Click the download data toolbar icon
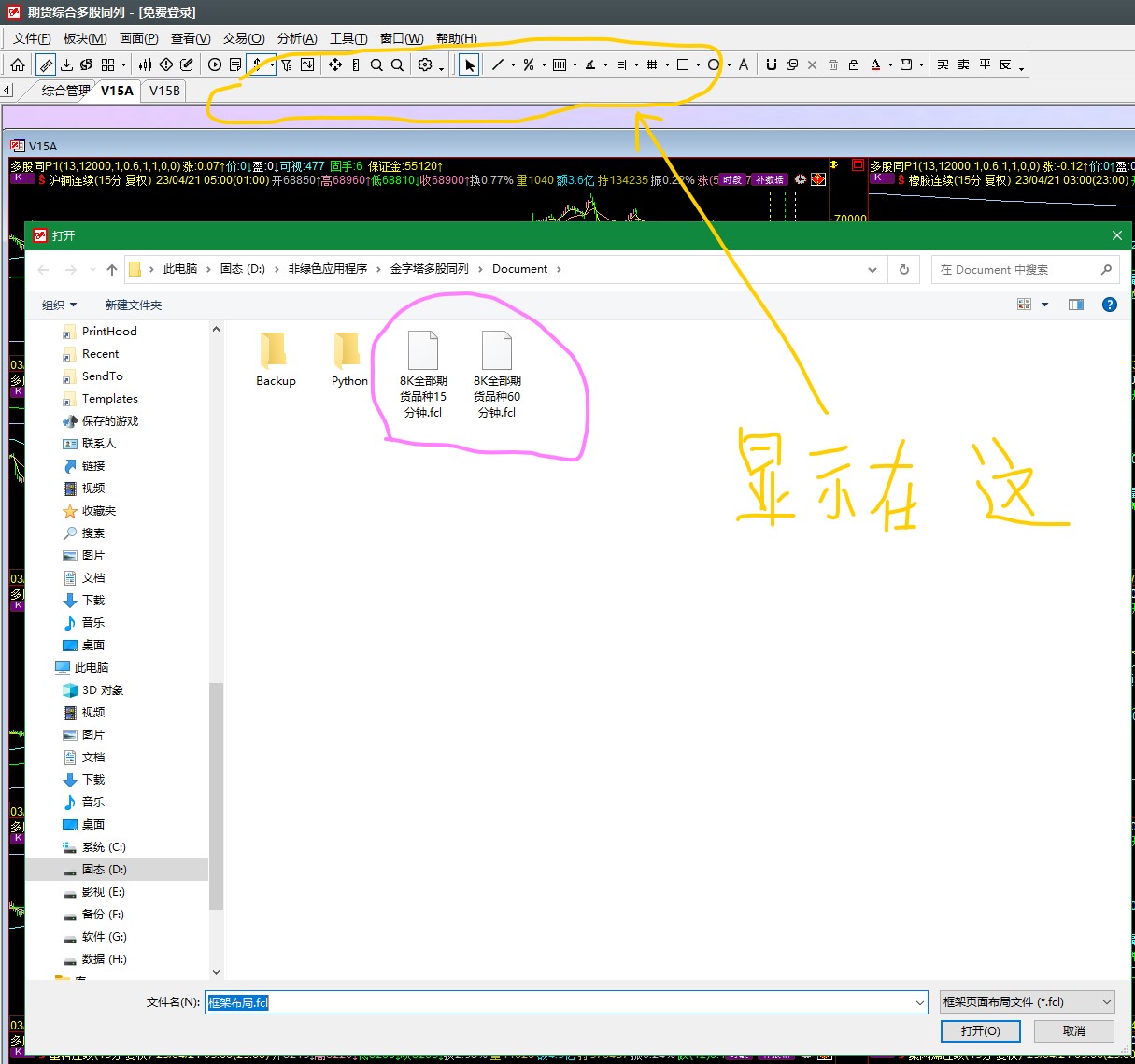The width and height of the screenshot is (1135, 1064). (x=66, y=64)
